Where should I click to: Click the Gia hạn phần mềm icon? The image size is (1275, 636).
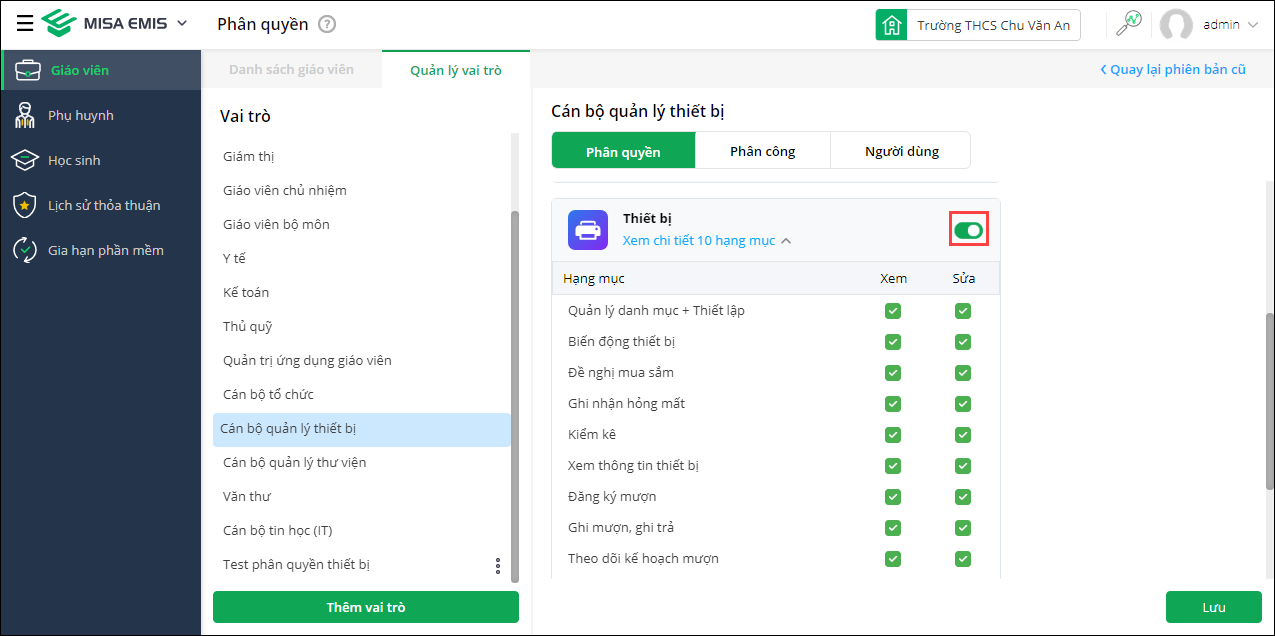point(25,250)
